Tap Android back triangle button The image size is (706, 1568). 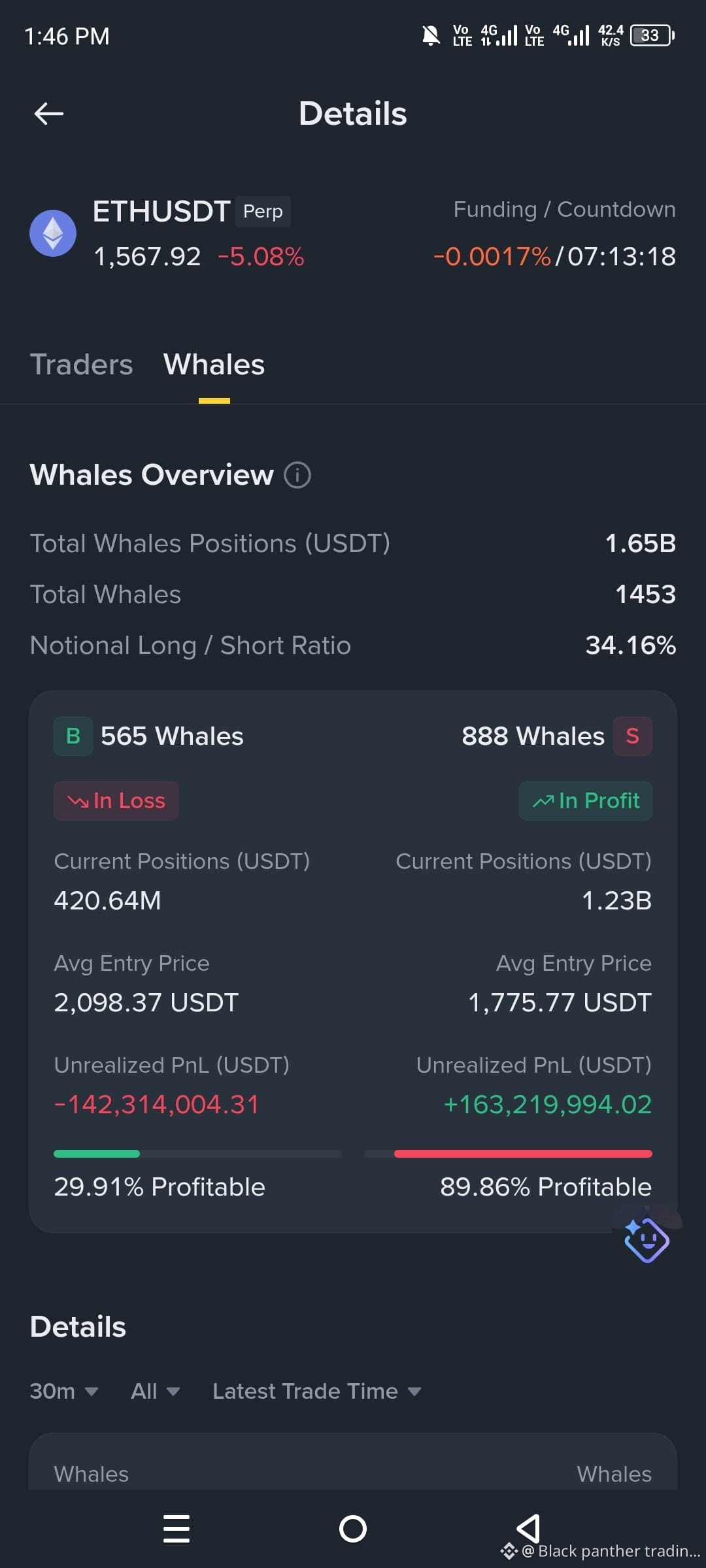pos(528,1529)
